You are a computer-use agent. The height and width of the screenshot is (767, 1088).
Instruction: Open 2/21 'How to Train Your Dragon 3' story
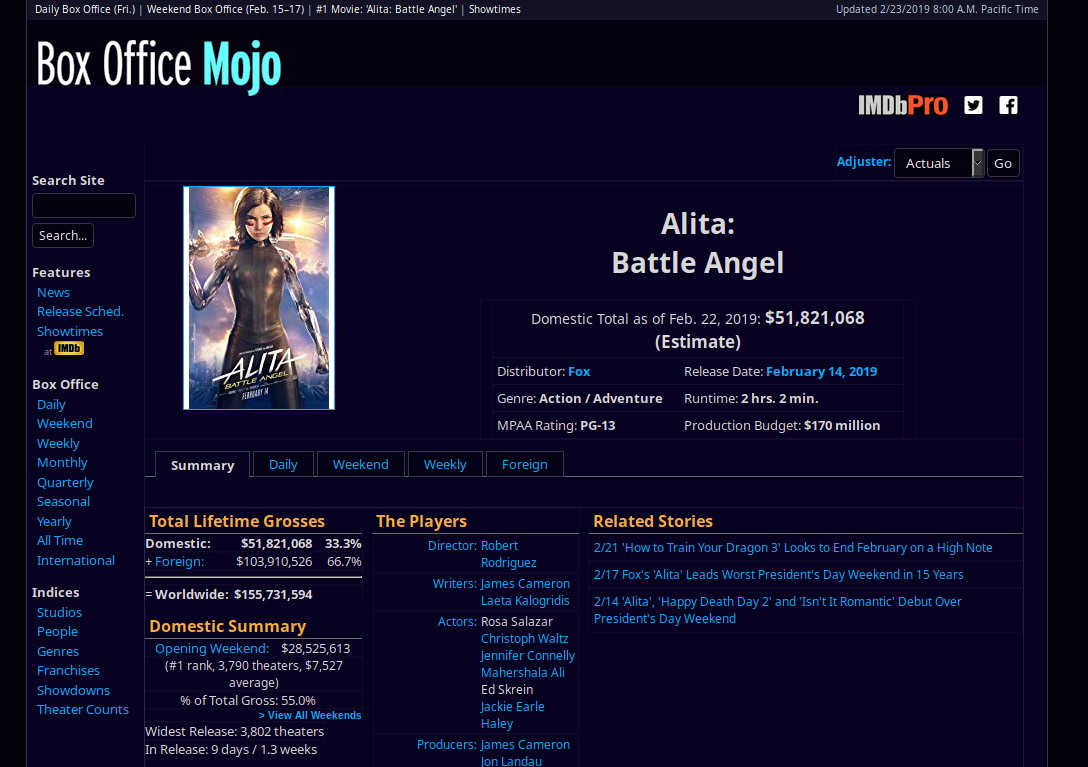click(793, 548)
